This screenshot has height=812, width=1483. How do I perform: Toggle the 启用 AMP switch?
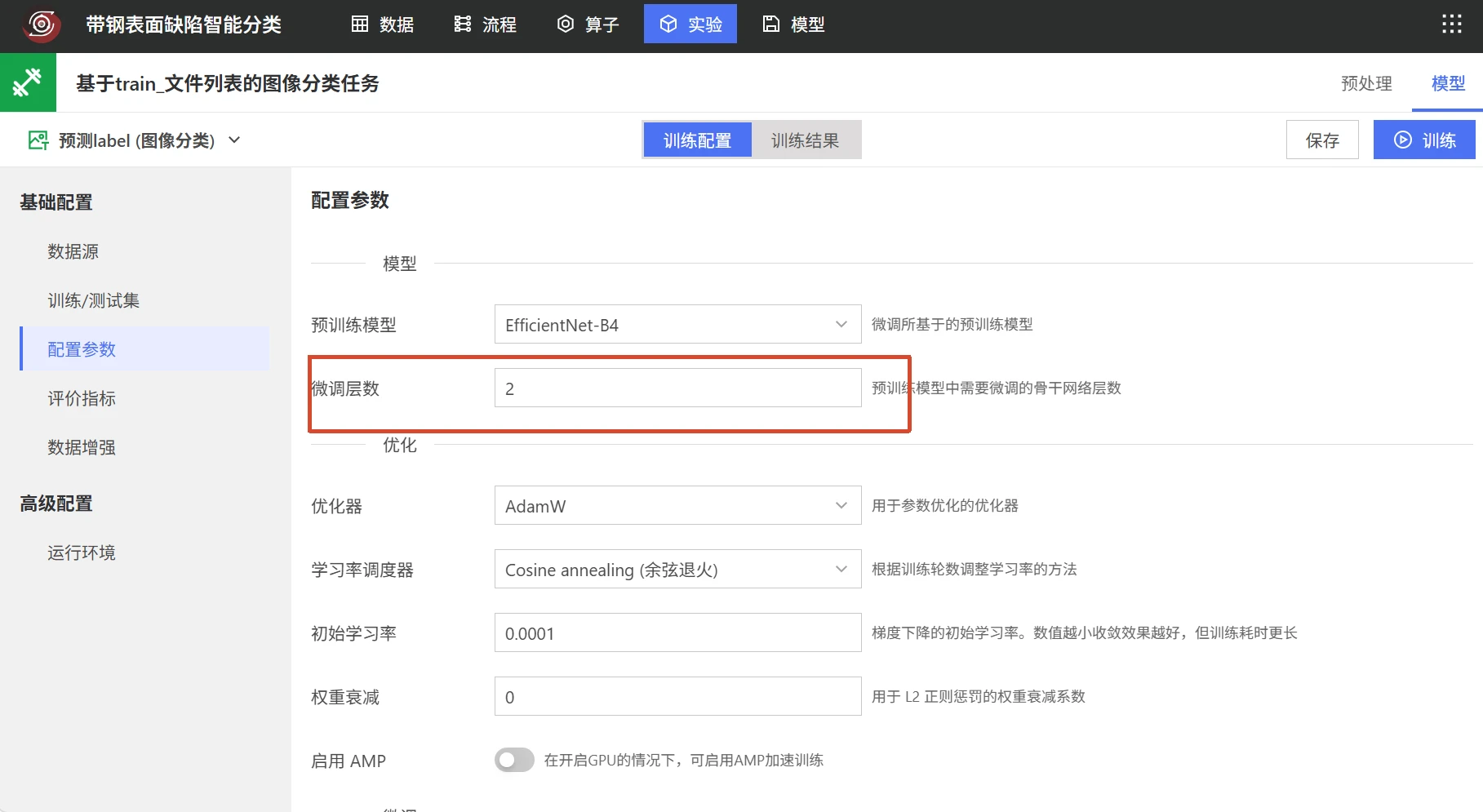coord(514,760)
